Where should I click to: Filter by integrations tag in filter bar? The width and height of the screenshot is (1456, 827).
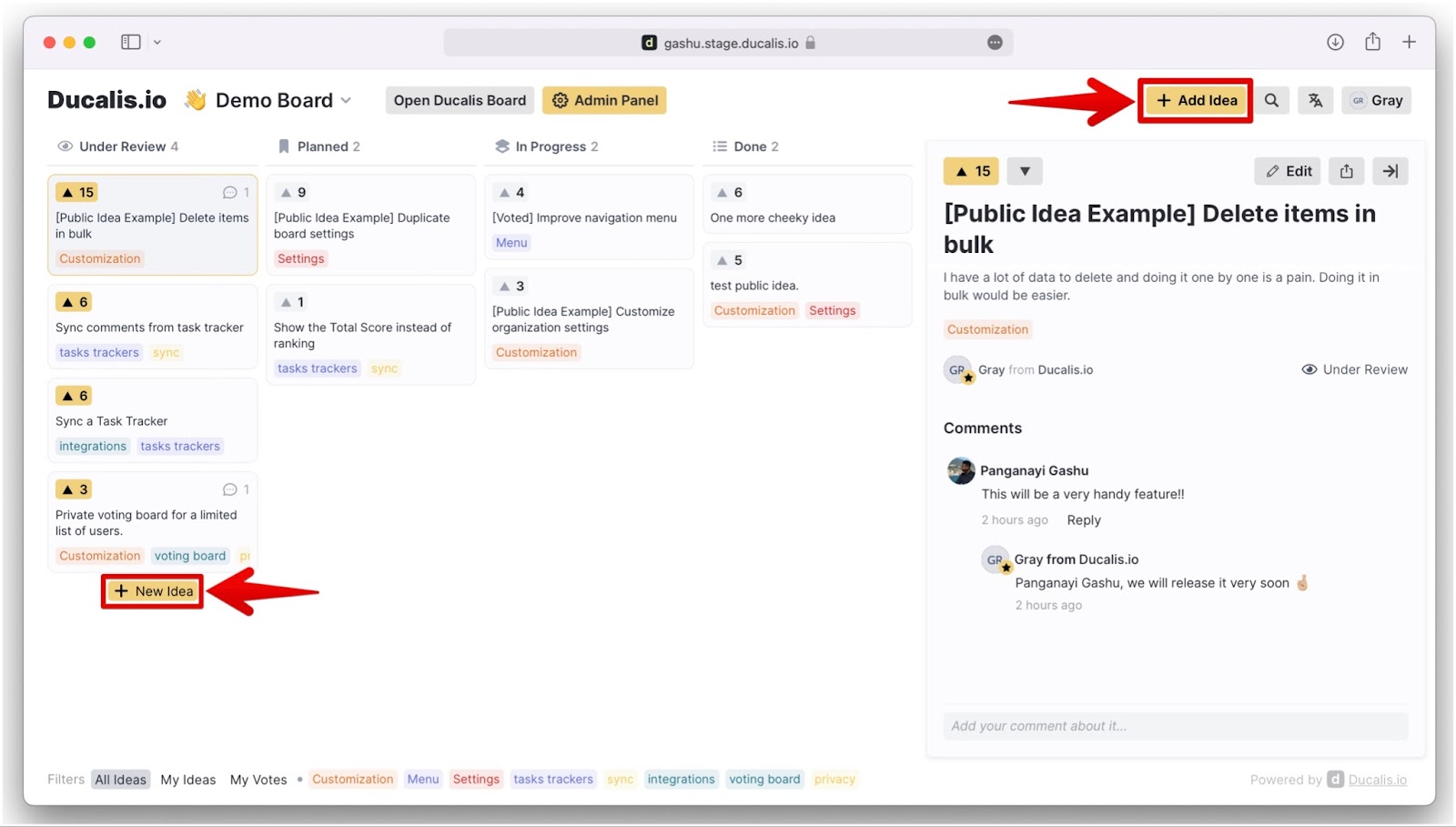[x=681, y=779]
